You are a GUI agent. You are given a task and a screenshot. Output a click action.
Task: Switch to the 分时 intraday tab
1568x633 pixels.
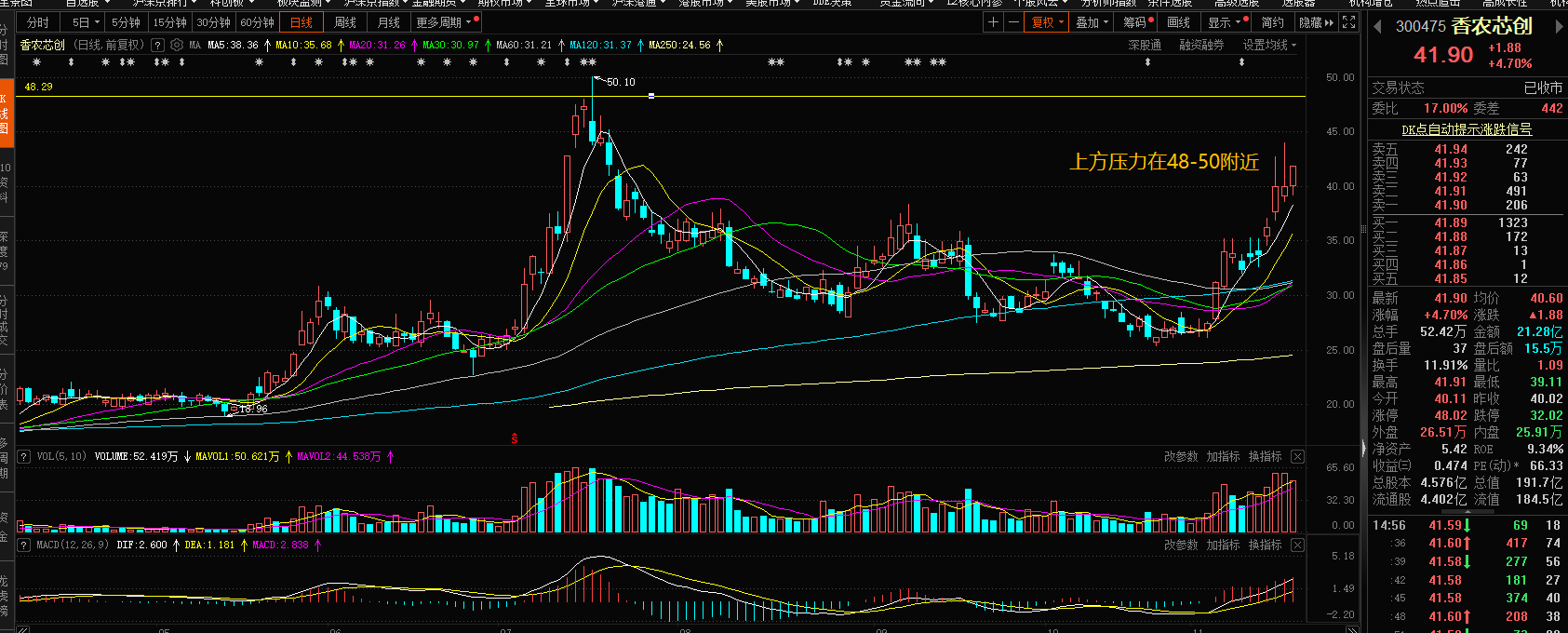pos(37,22)
